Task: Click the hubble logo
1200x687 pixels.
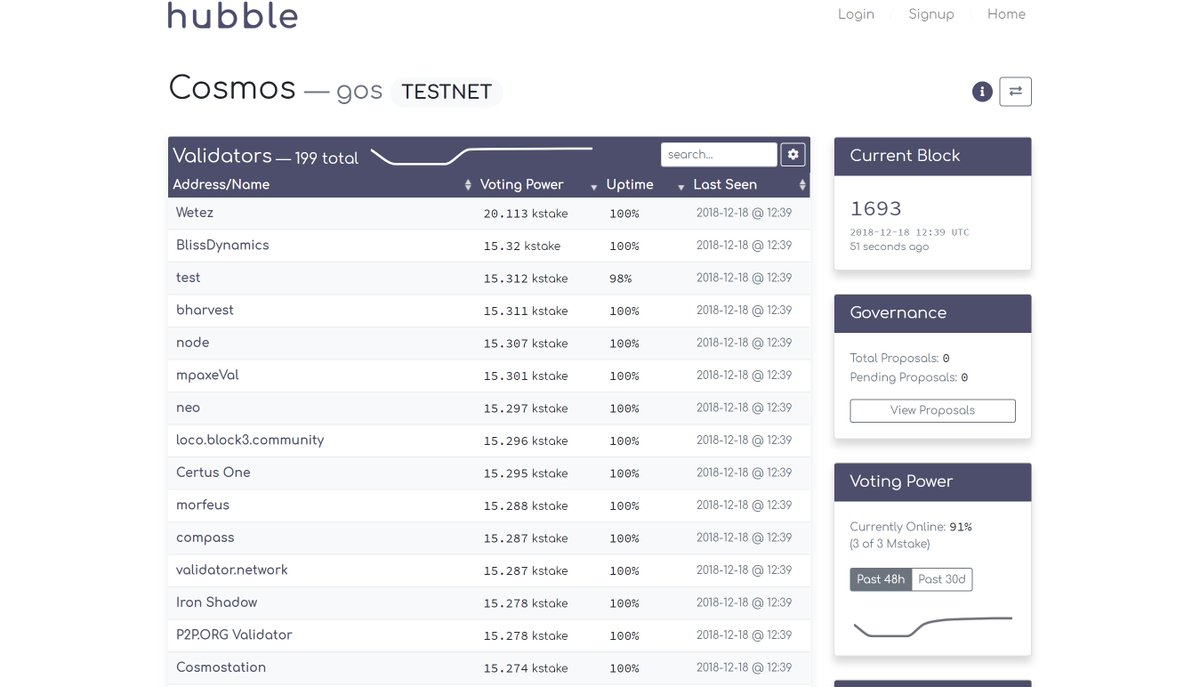Action: coord(232,15)
